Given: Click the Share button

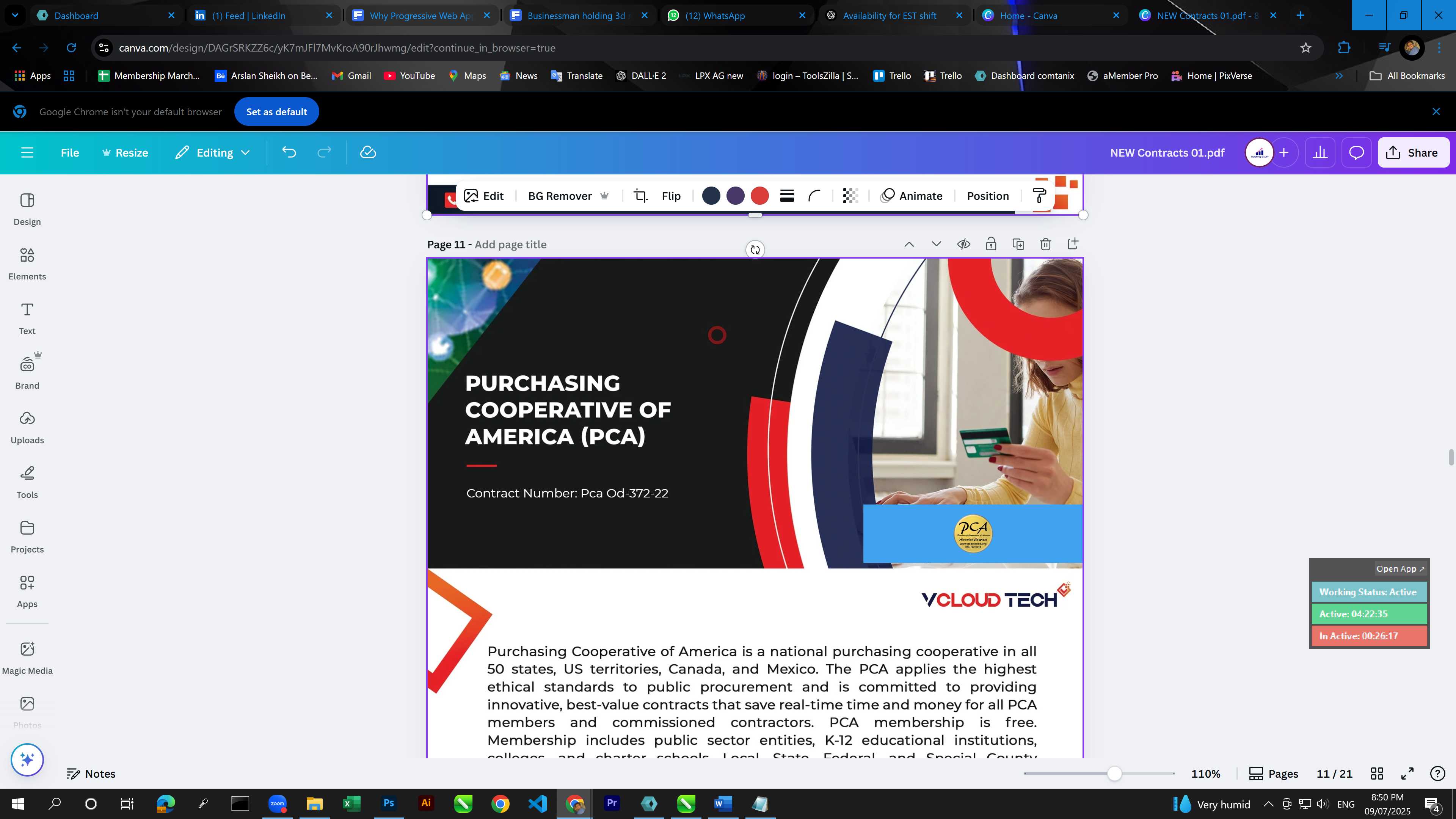Looking at the screenshot, I should pyautogui.click(x=1413, y=152).
